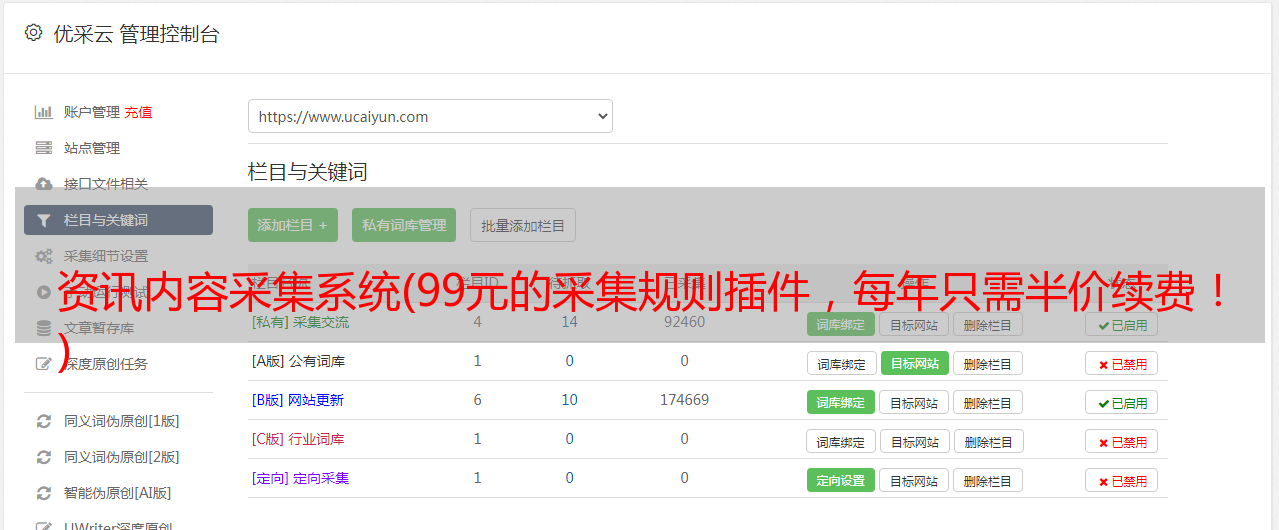The image size is (1279, 530).
Task: Click the [私有] 采集交流 column name
Action: pos(300,322)
